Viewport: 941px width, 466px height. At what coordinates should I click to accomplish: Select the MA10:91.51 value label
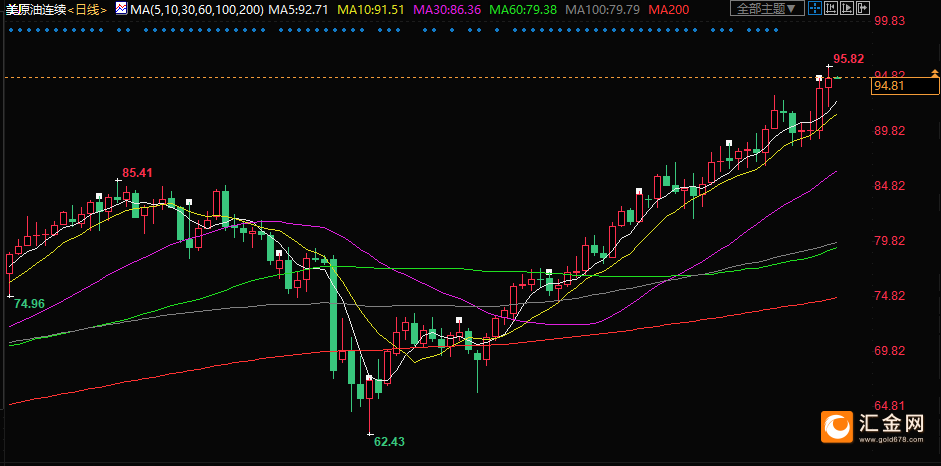(x=372, y=10)
